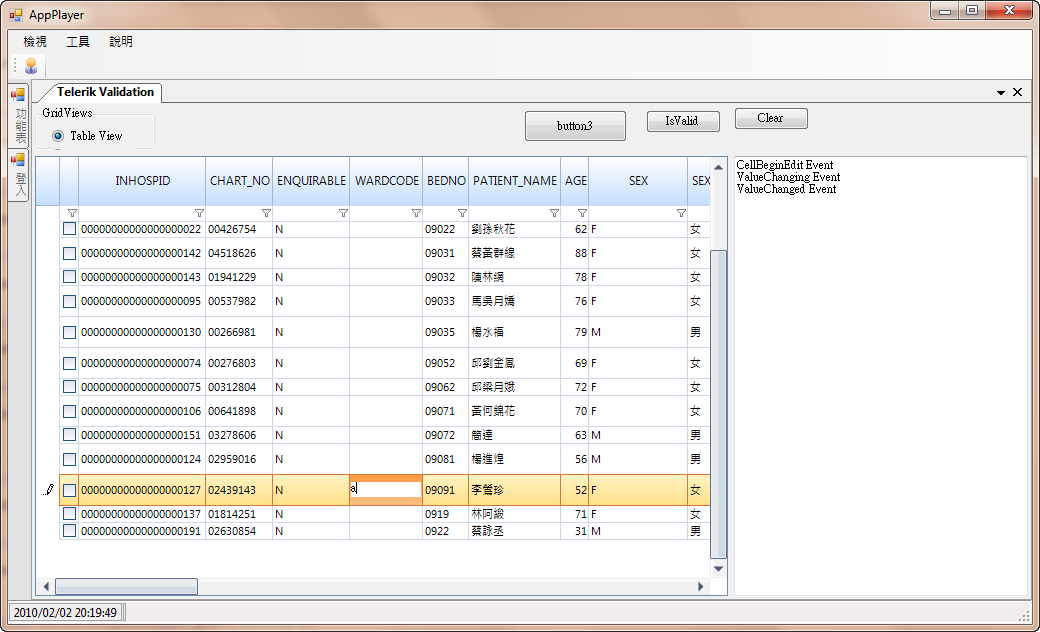Check the row checkbox for 0000000000000000022
This screenshot has width=1040, height=632.
coord(69,229)
